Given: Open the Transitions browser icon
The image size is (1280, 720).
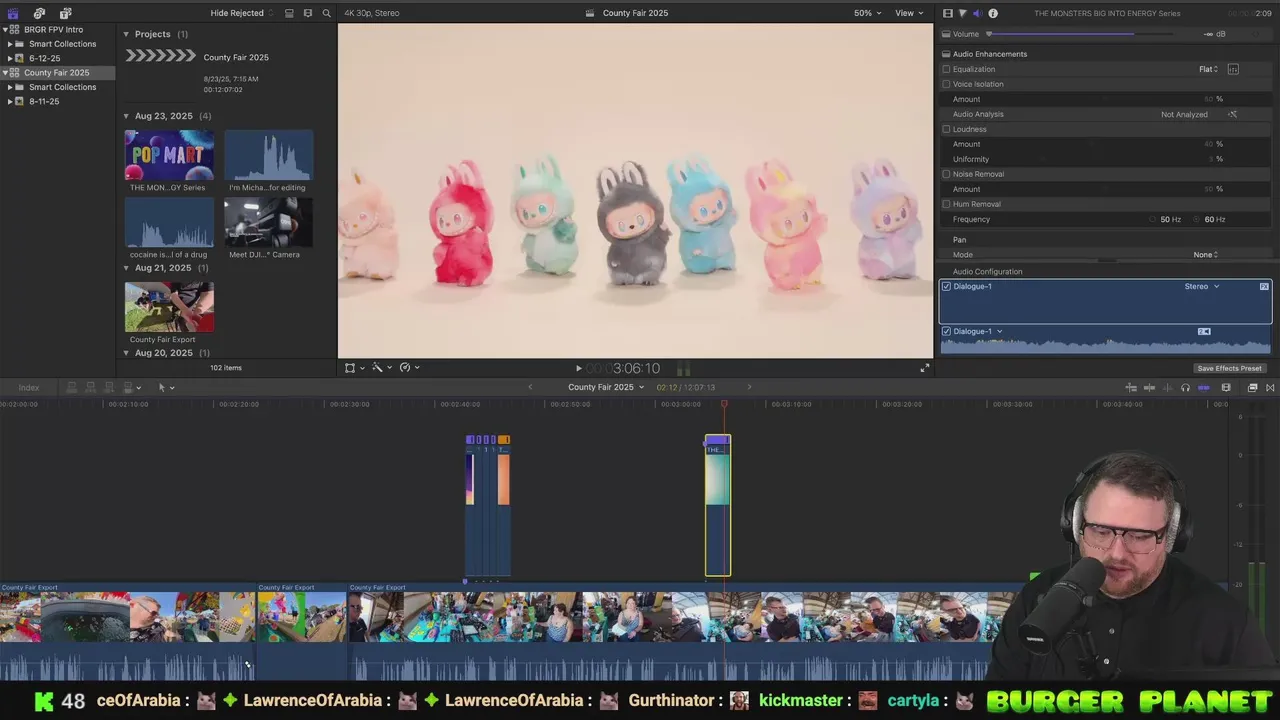Looking at the screenshot, I should [x=1270, y=387].
